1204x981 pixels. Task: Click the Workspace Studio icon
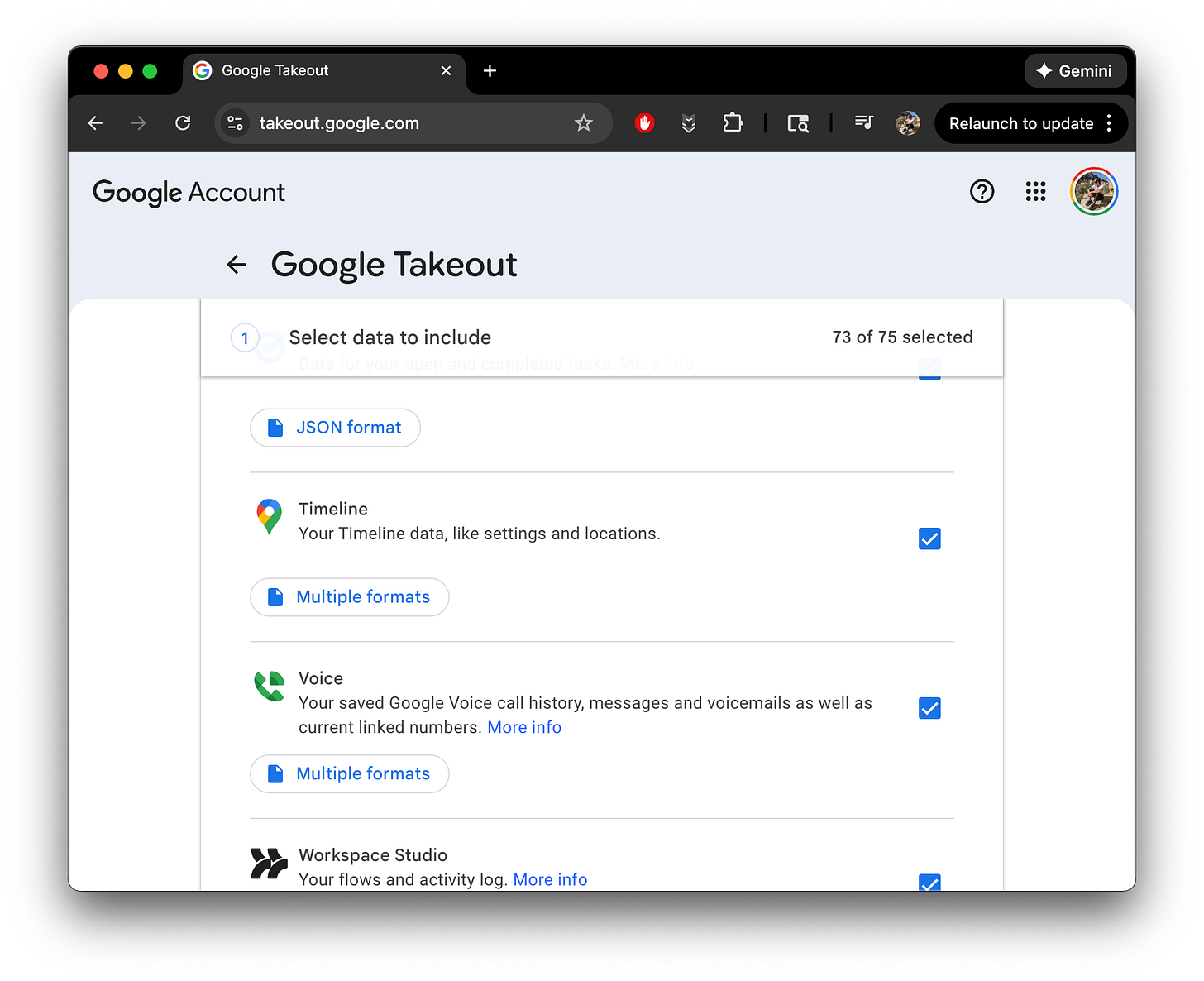click(x=269, y=864)
